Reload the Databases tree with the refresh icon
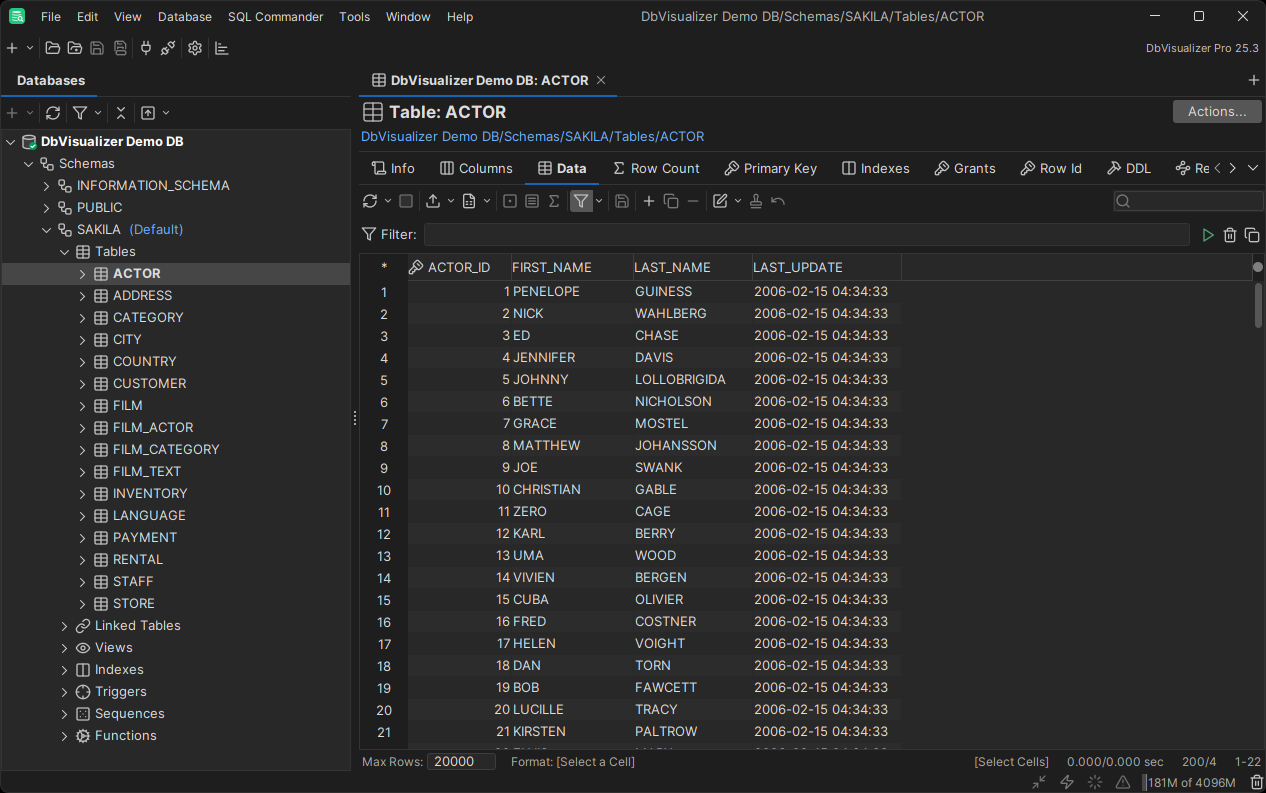The image size is (1266, 793). point(53,113)
